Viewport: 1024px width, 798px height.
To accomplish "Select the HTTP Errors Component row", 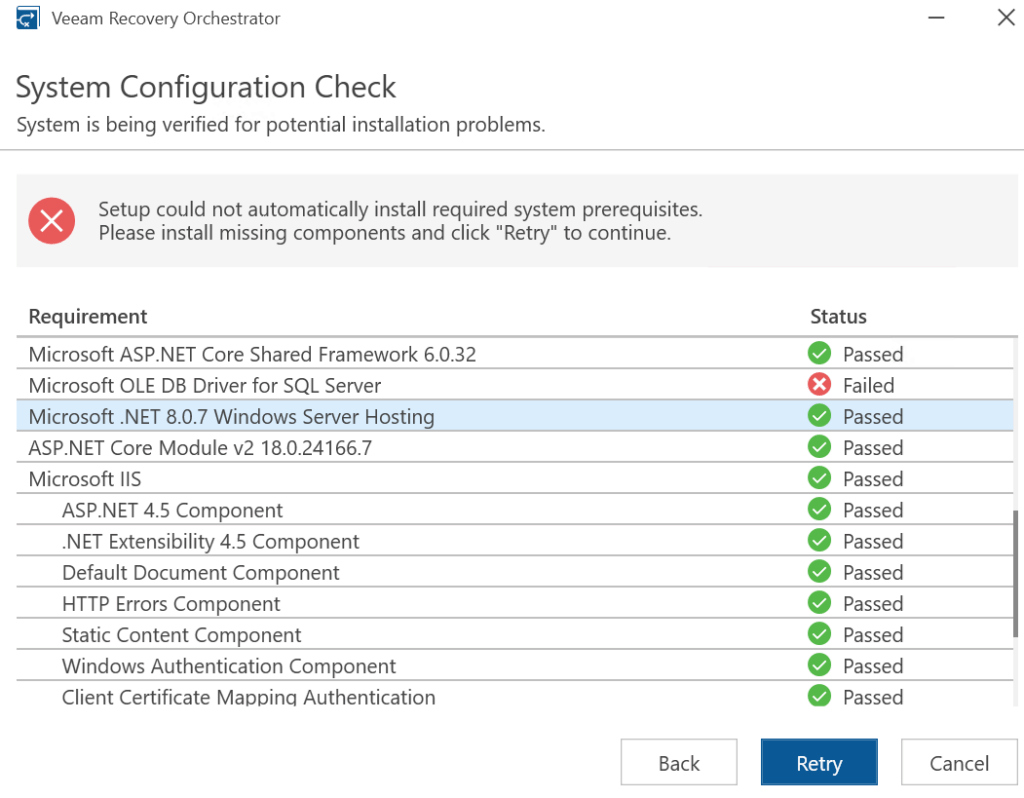I will pyautogui.click(x=515, y=603).
